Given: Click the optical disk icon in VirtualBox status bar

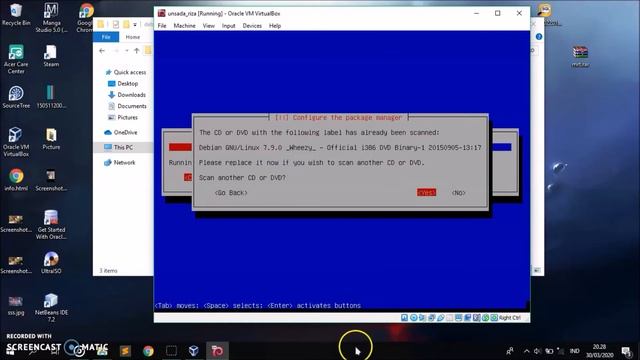Looking at the screenshot, I should coord(413,318).
